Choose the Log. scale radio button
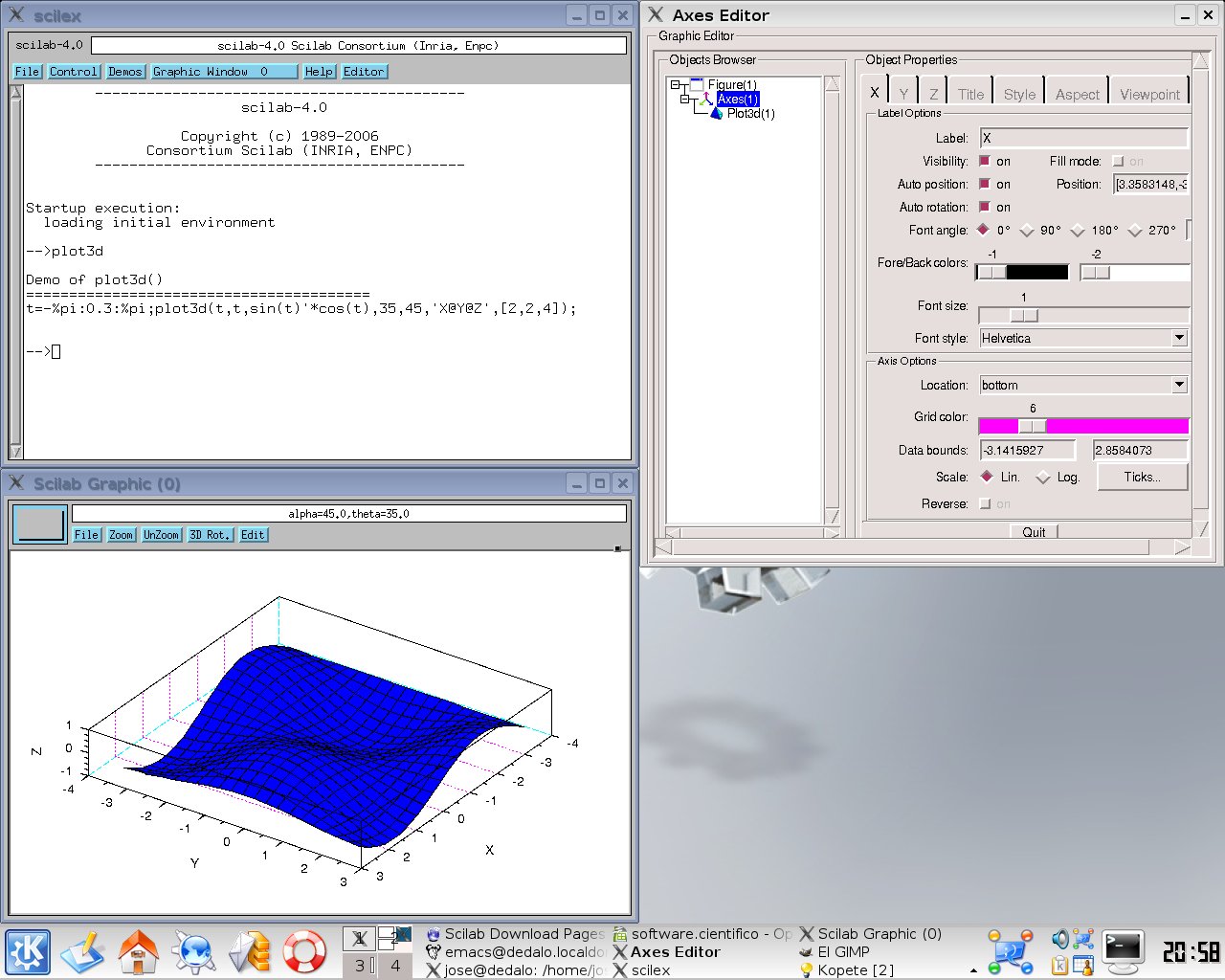 pyautogui.click(x=1042, y=478)
